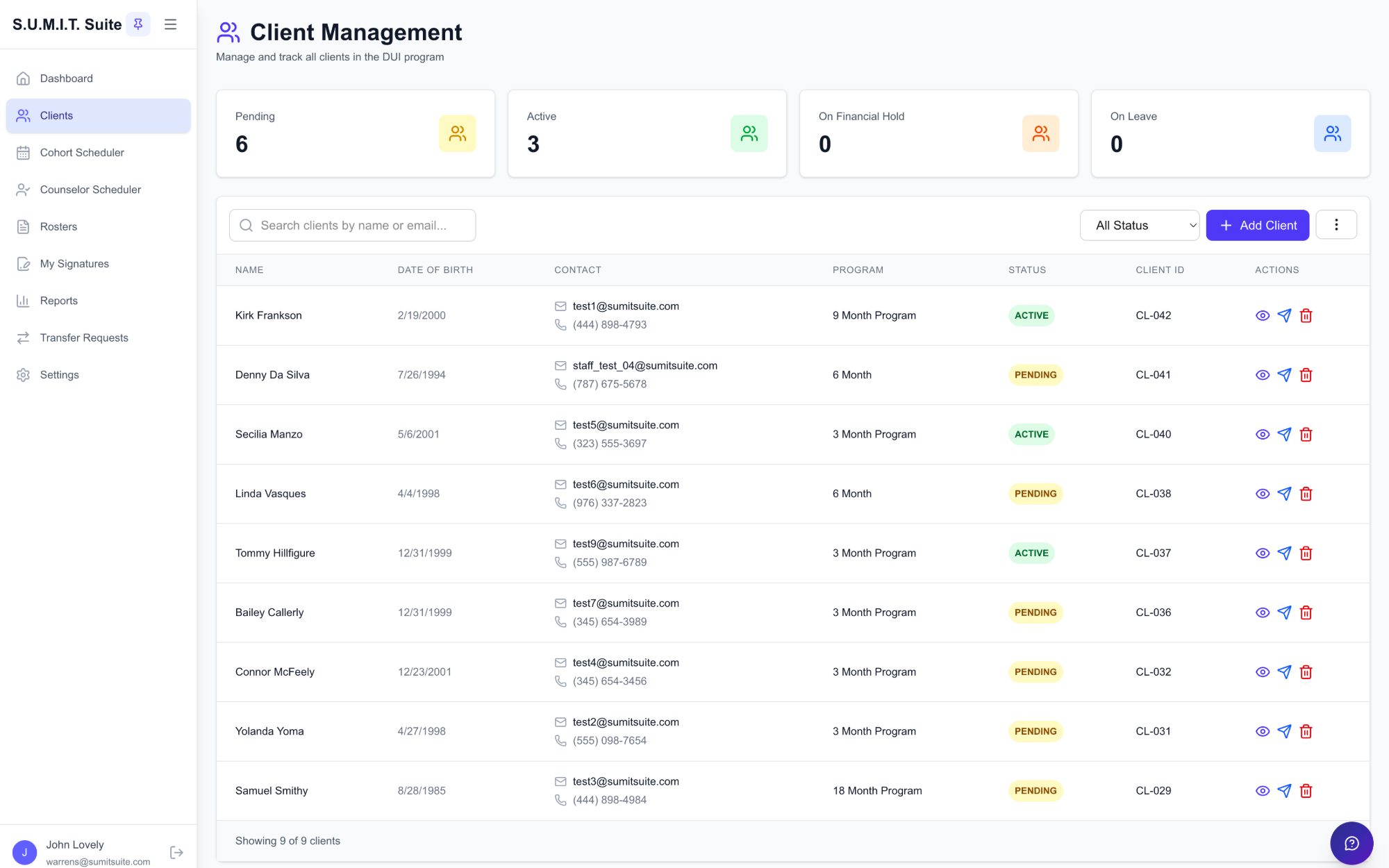
Task: Click email test1@sumitsuite.com
Action: [626, 306]
